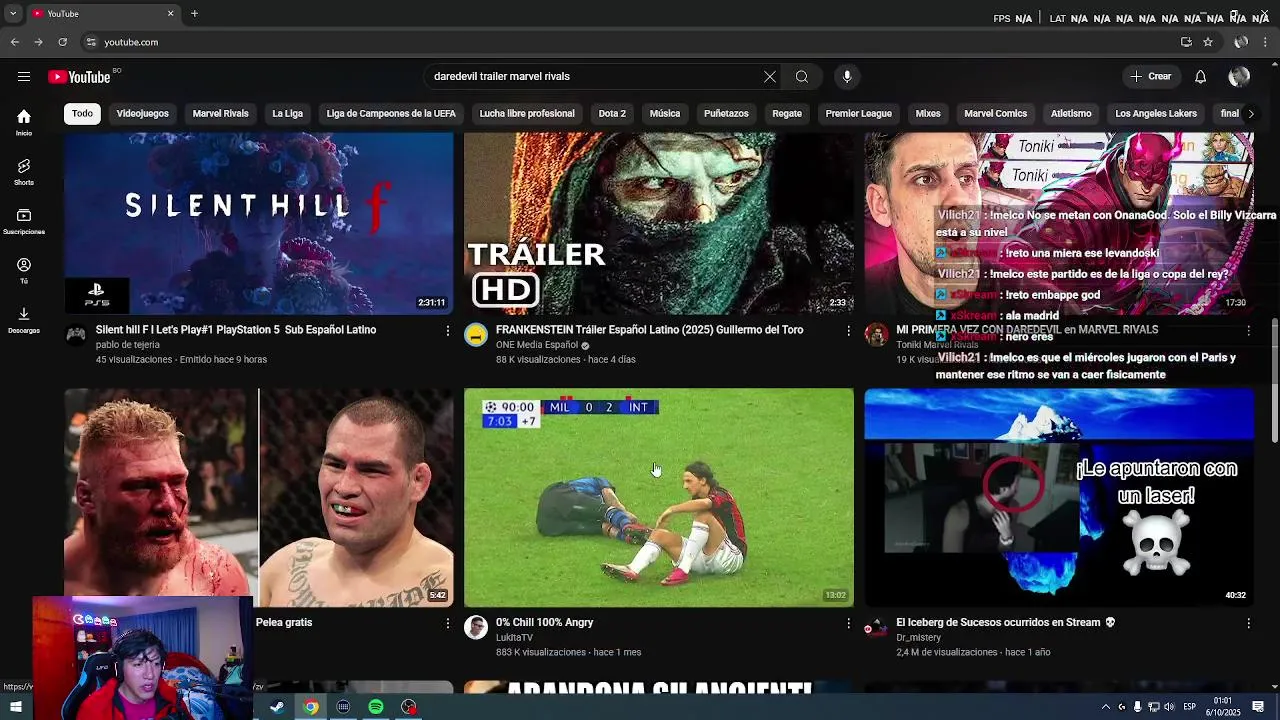Select the Los Angeles Lakers chip
The image size is (1280, 720).
(1155, 114)
